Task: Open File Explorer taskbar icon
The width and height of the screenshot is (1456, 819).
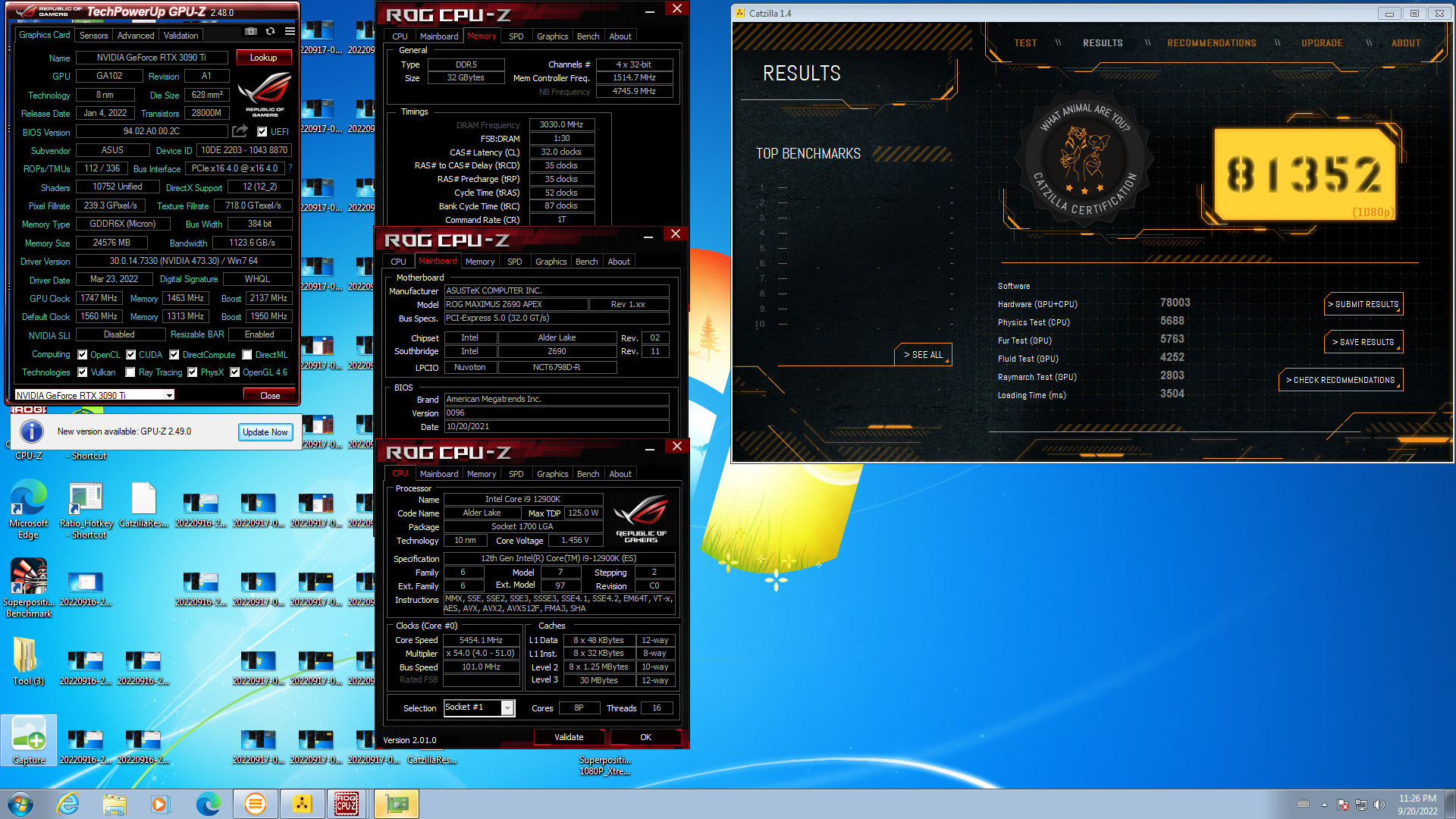Action: 115,804
